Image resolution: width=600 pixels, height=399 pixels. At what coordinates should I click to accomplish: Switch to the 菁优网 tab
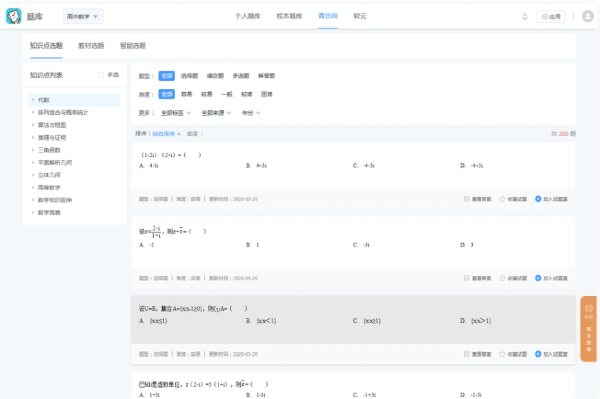328,16
